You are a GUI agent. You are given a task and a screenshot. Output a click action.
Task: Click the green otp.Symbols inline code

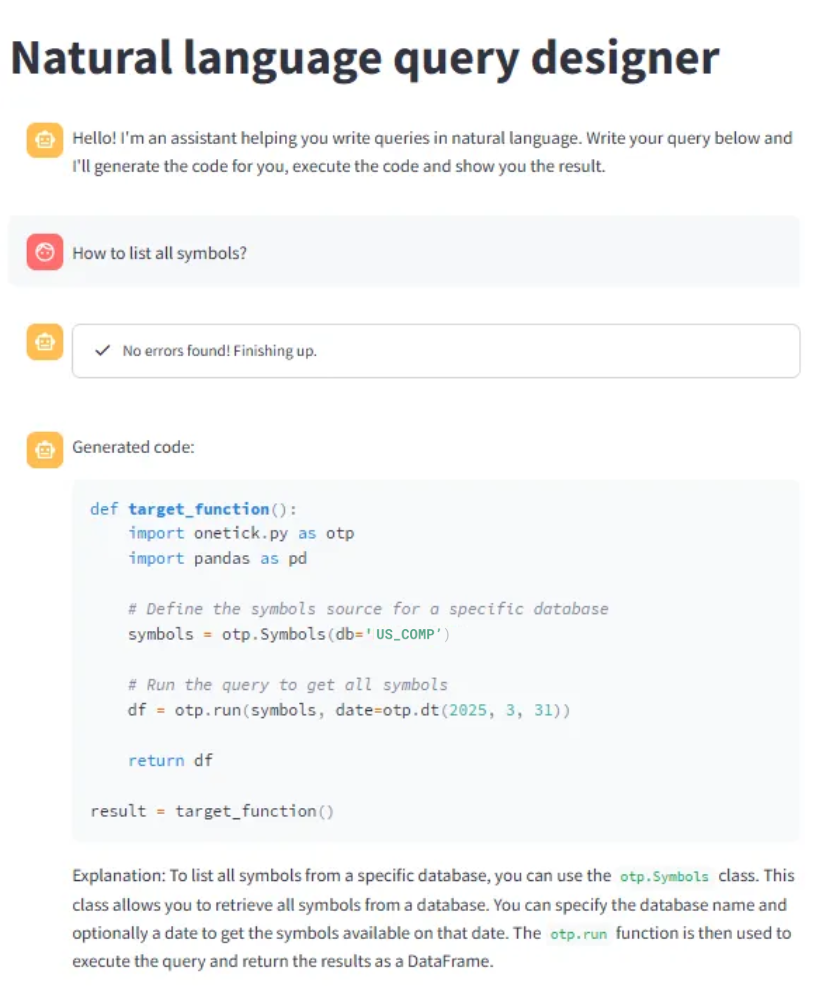point(664,876)
